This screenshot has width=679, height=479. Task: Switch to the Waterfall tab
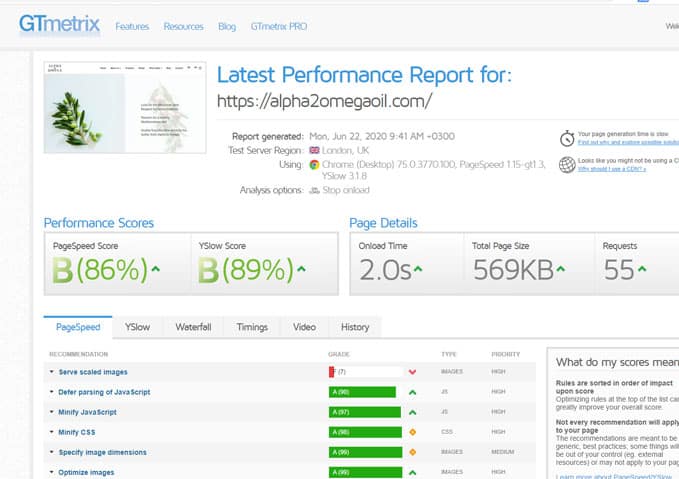tap(193, 327)
